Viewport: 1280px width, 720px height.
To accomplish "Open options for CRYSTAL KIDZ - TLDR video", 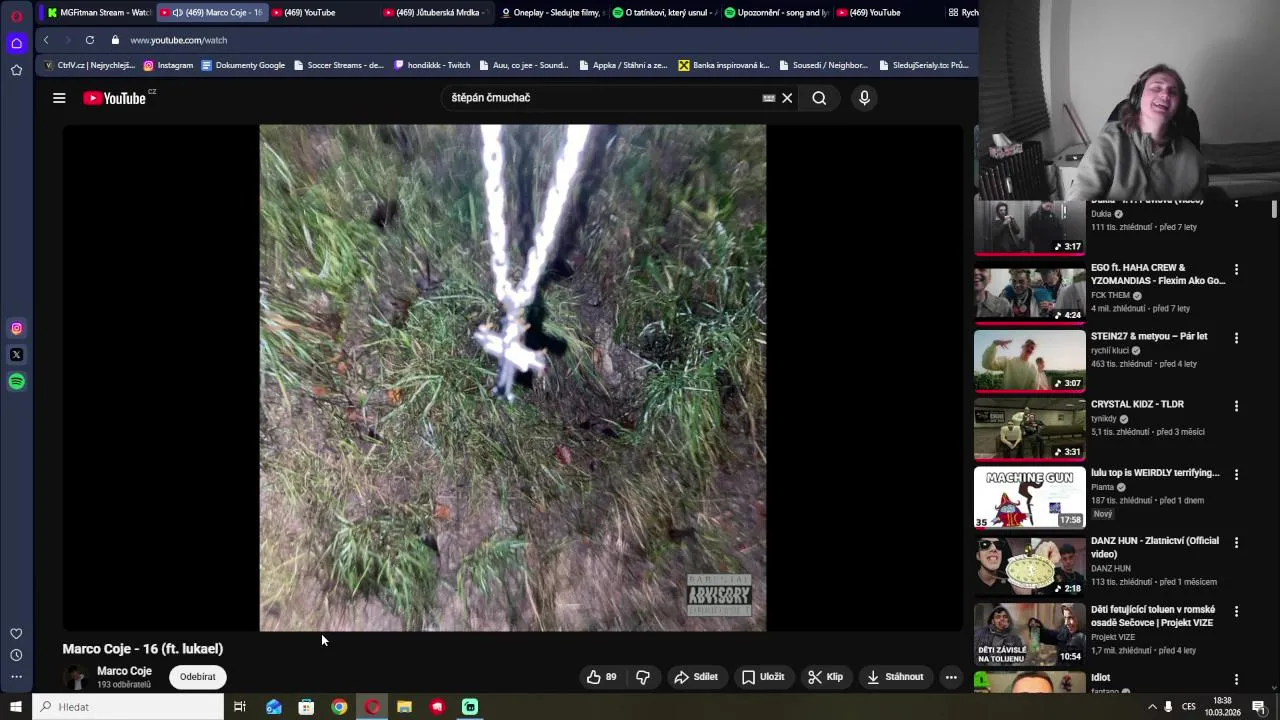I will [x=1236, y=406].
